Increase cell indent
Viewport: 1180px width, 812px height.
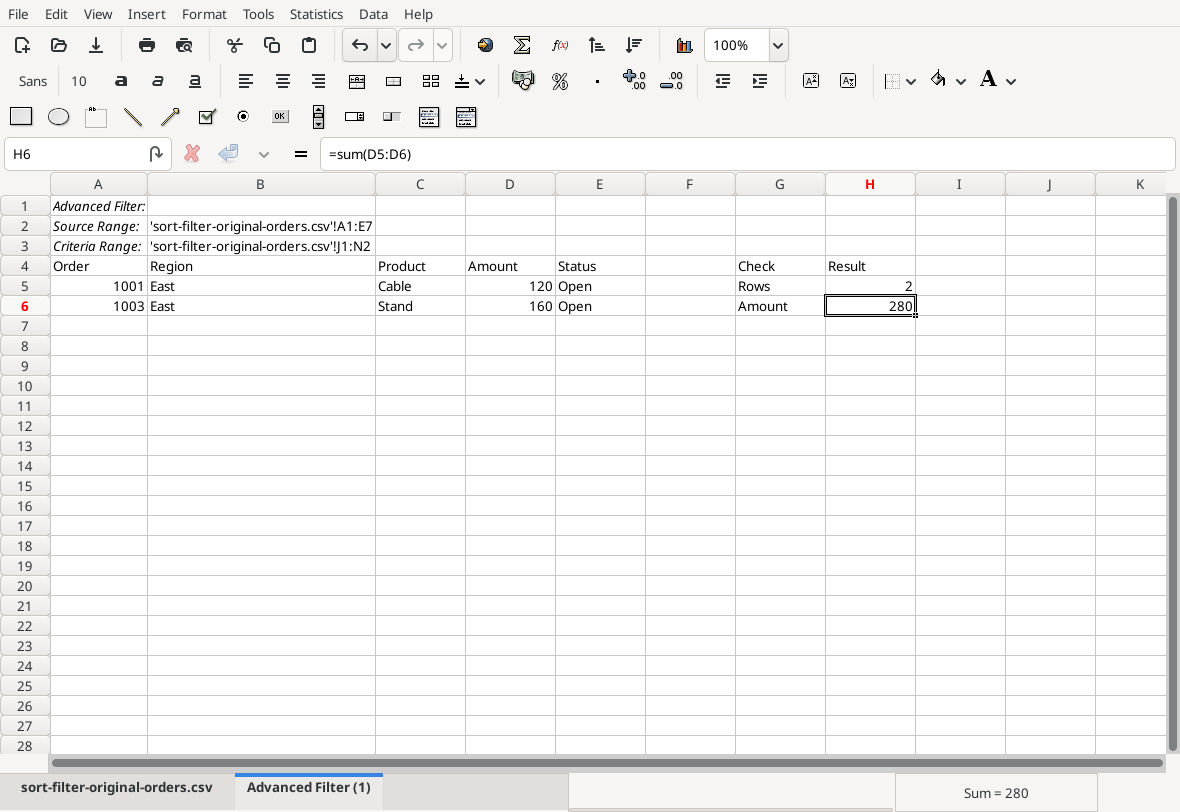point(759,81)
